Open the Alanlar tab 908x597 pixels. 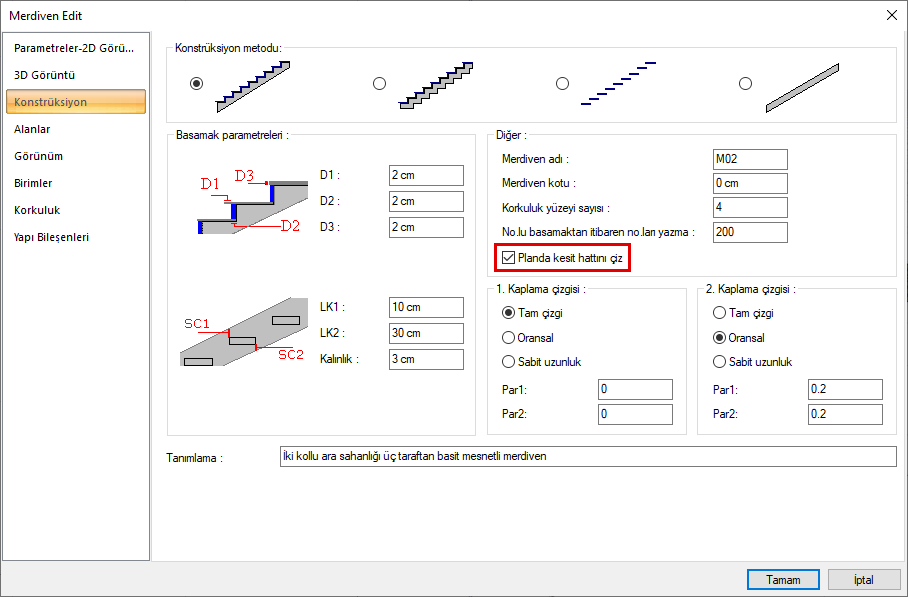click(x=76, y=129)
